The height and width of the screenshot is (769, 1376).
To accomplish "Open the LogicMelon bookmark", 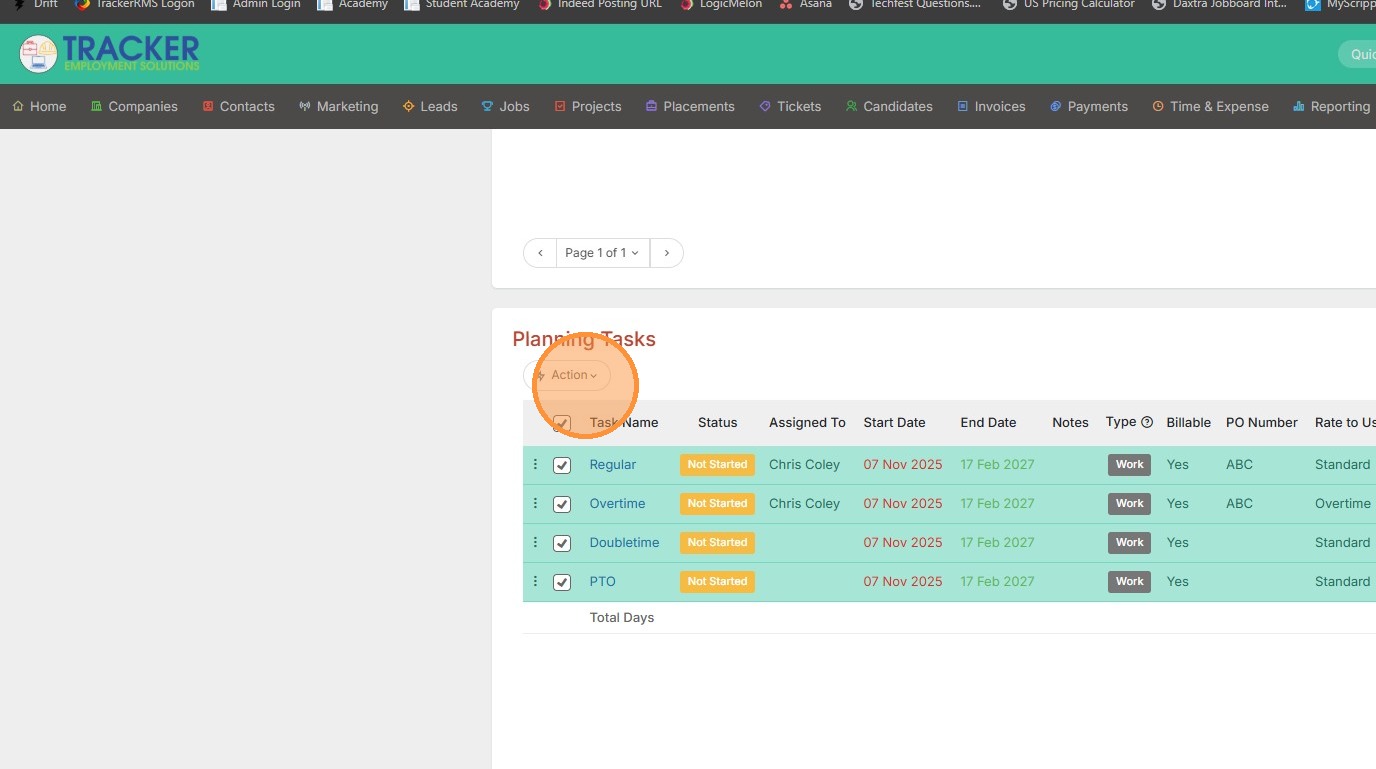I will pyautogui.click(x=721, y=4).
